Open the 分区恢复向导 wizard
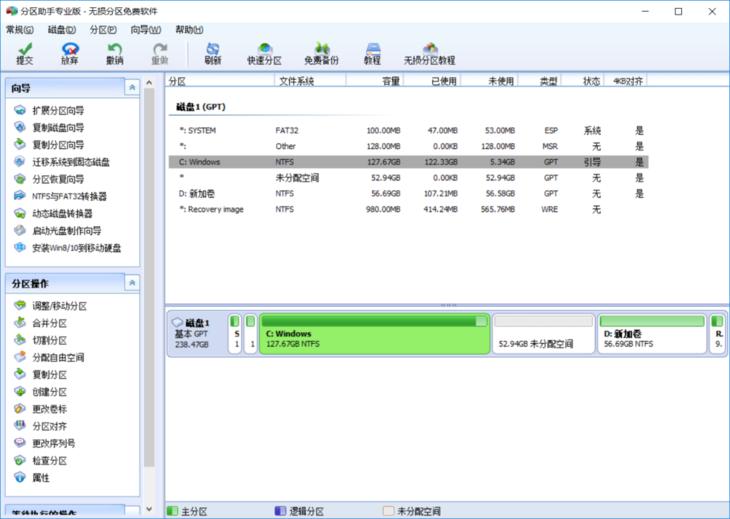This screenshot has height=519, width=730. tap(49, 179)
